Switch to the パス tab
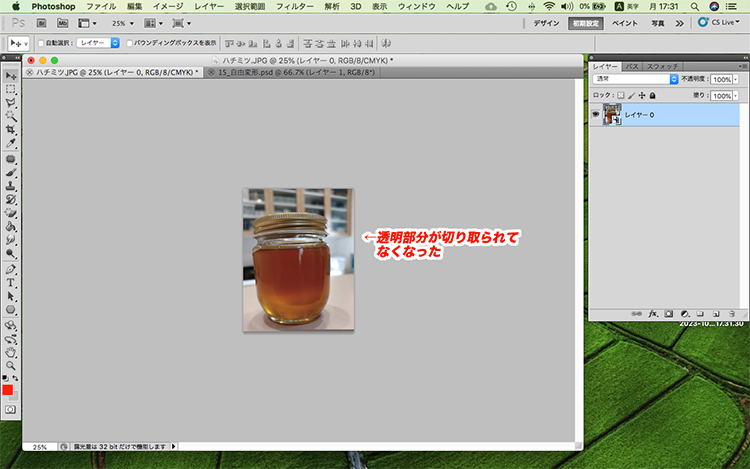Screen dimensions: 750x469 (632, 66)
